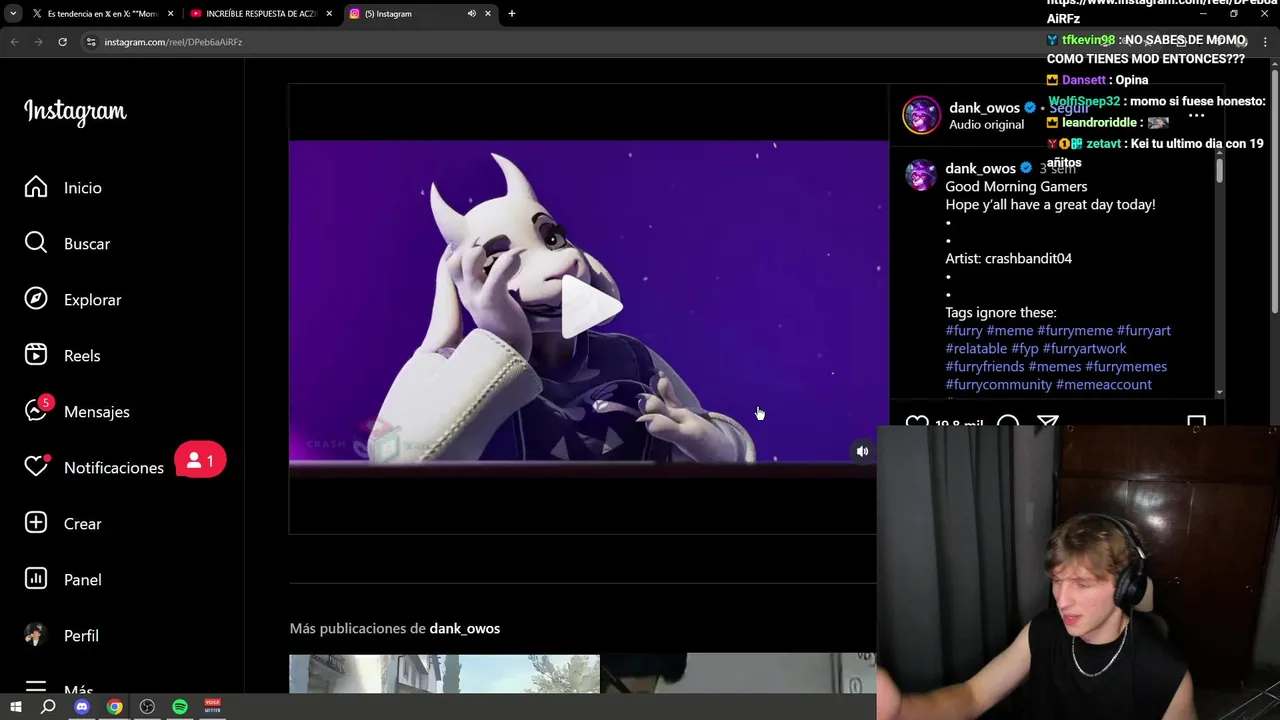Open first thumbnail under Más publicaciones
1280x720 pixels.
[x=444, y=674]
